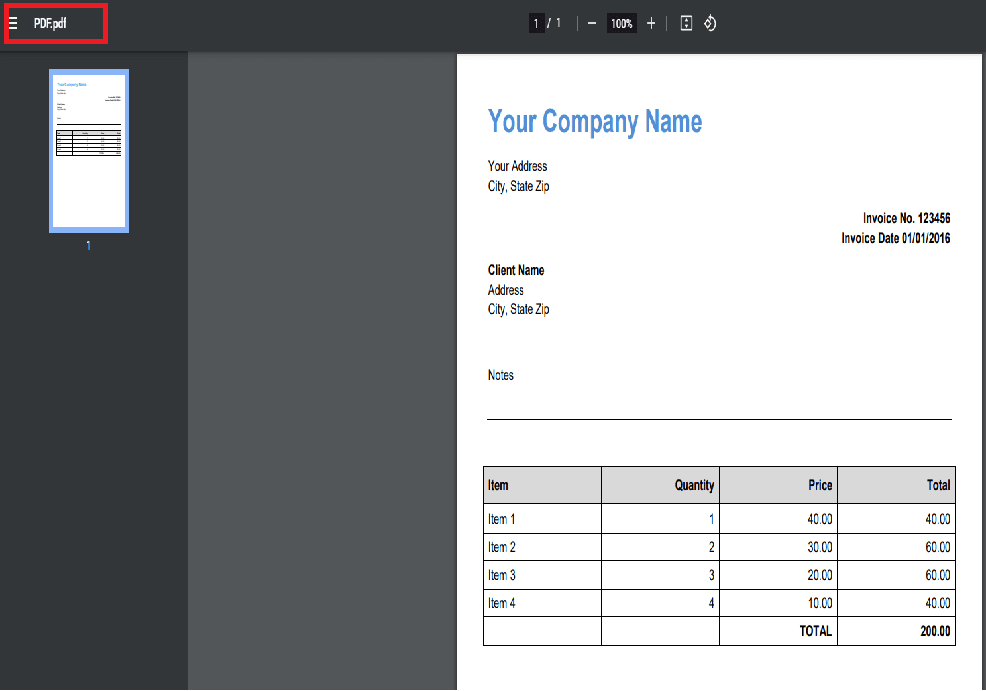Click the "Your Company Name" heading

point(594,122)
